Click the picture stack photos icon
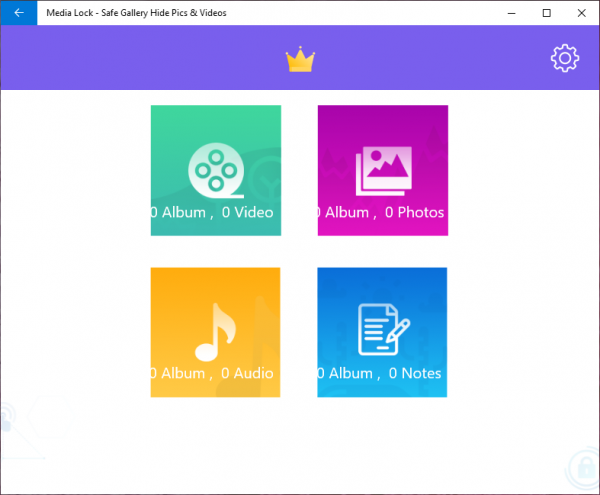 [x=384, y=171]
